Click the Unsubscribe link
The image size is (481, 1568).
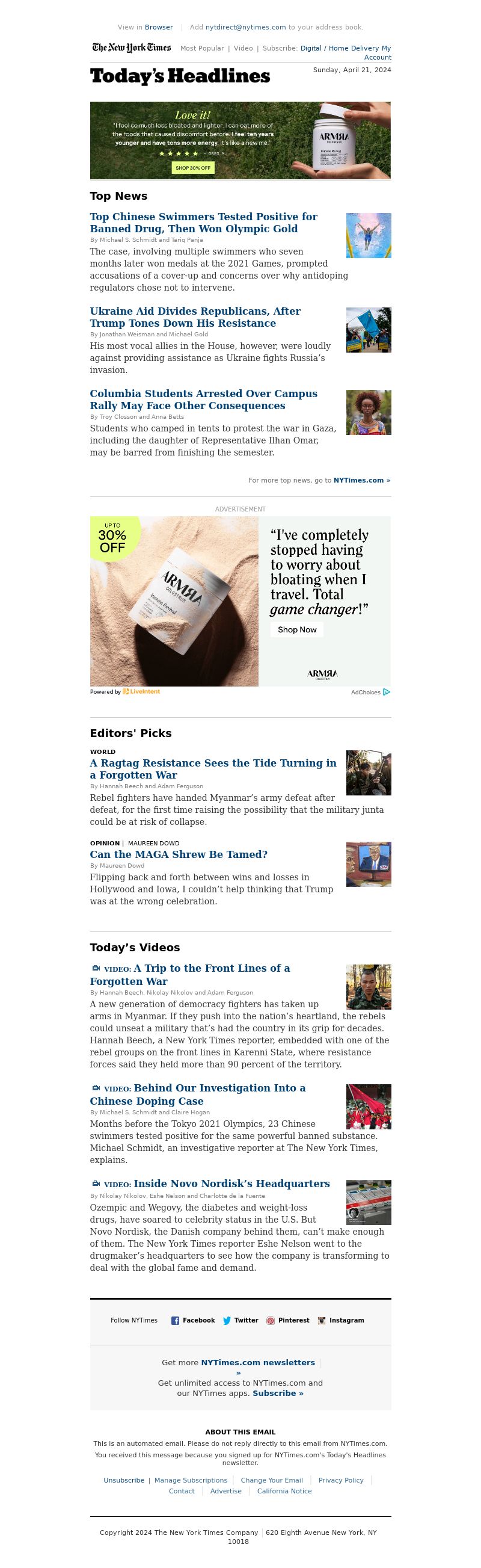[x=124, y=1480]
